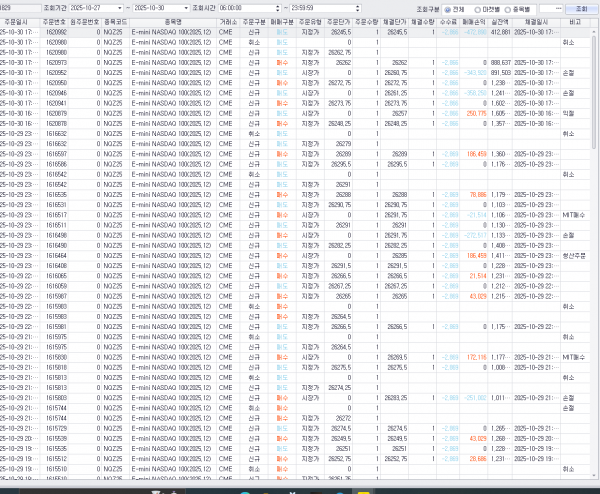
Task: Select order number 1620992 row
Action: pos(295,32)
